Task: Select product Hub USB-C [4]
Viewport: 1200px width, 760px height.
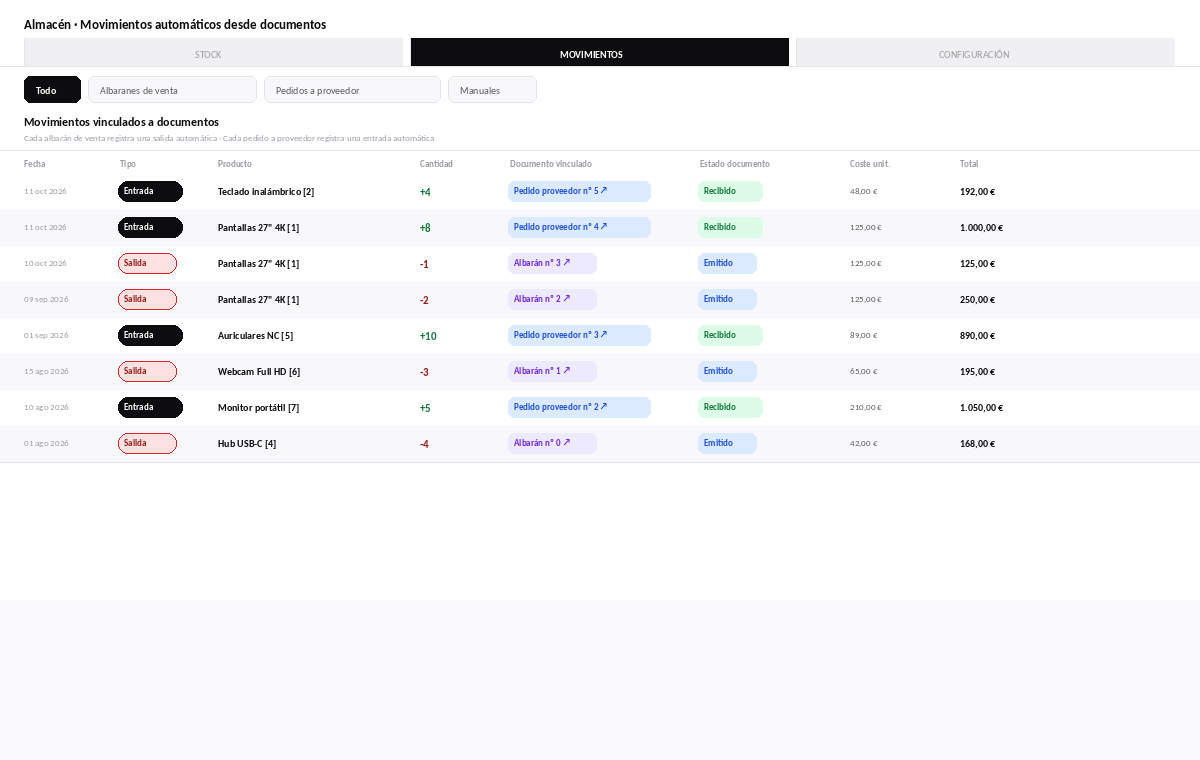Action: pos(247,444)
